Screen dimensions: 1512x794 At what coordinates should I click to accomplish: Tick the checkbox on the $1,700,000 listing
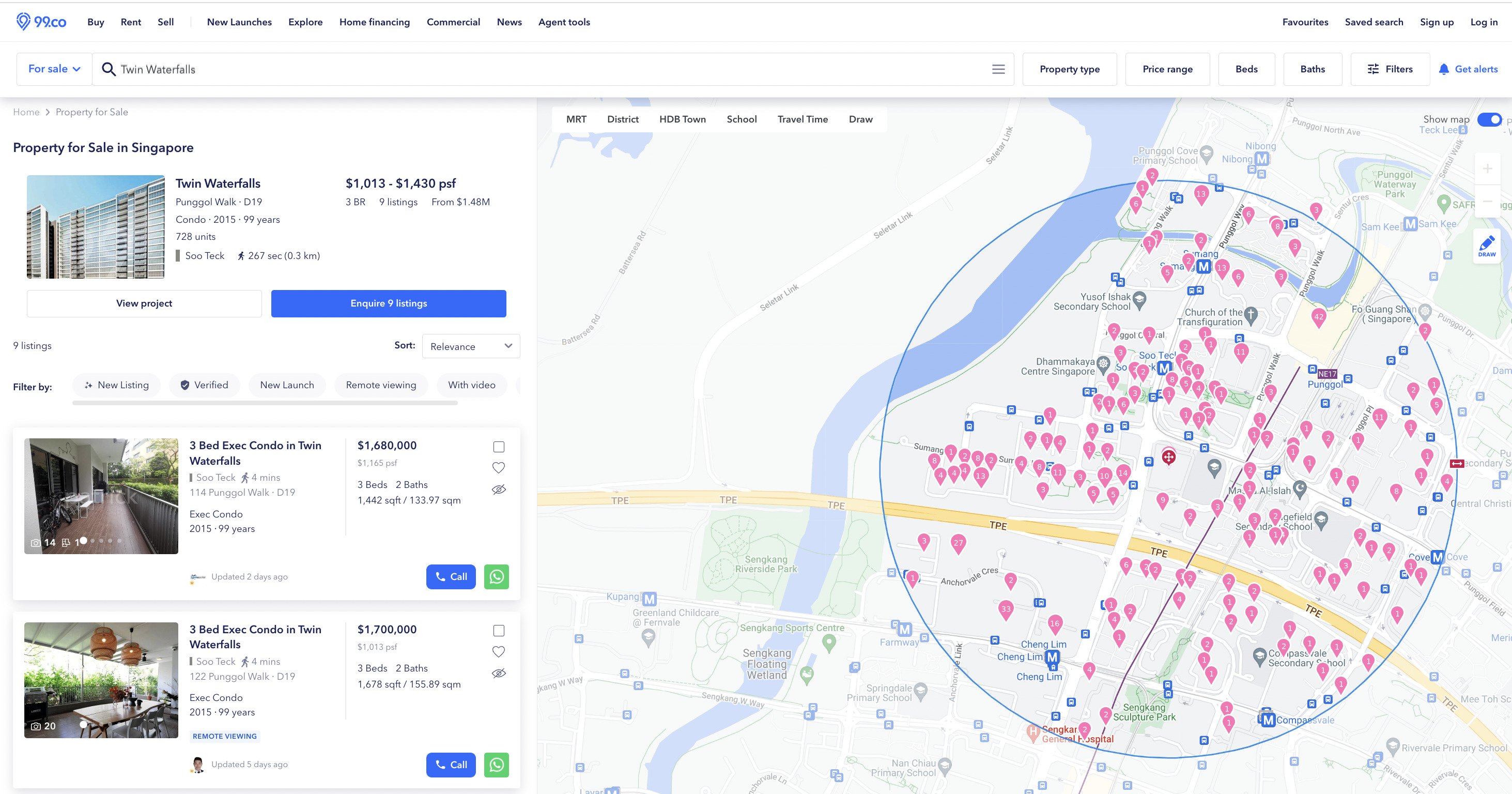coord(499,631)
